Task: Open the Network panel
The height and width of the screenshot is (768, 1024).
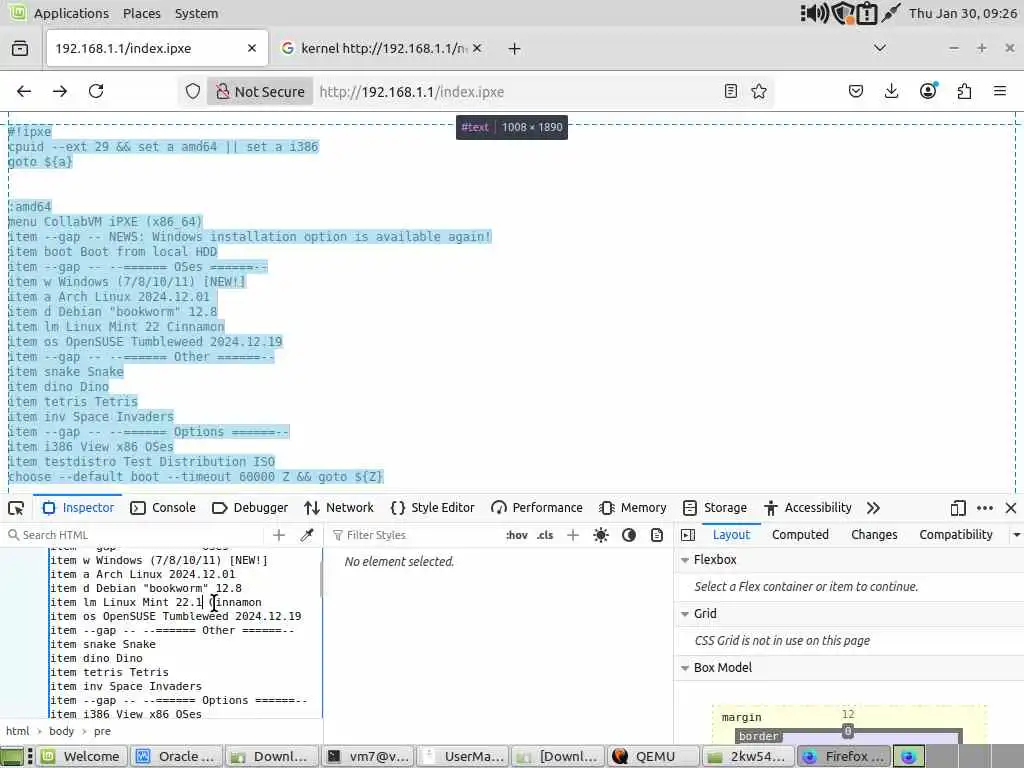Action: coord(339,508)
